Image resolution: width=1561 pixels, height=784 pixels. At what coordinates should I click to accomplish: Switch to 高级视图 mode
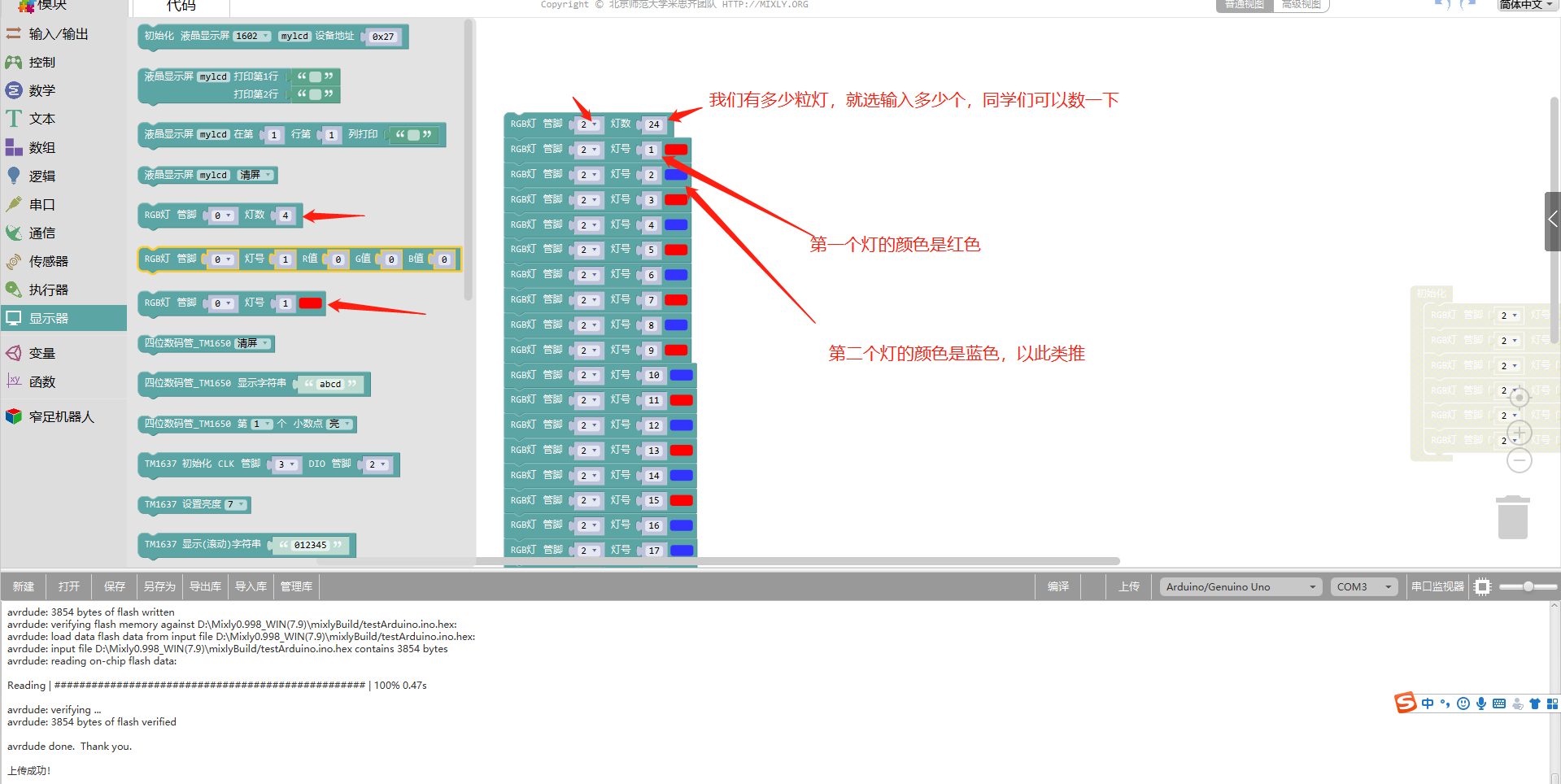(1302, 5)
